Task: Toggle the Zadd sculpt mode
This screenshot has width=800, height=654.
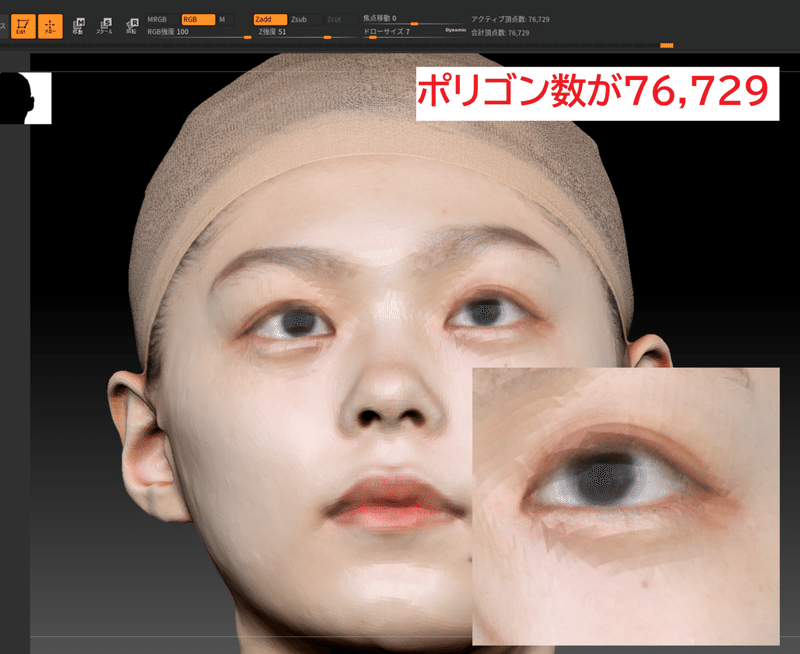Action: tap(270, 19)
